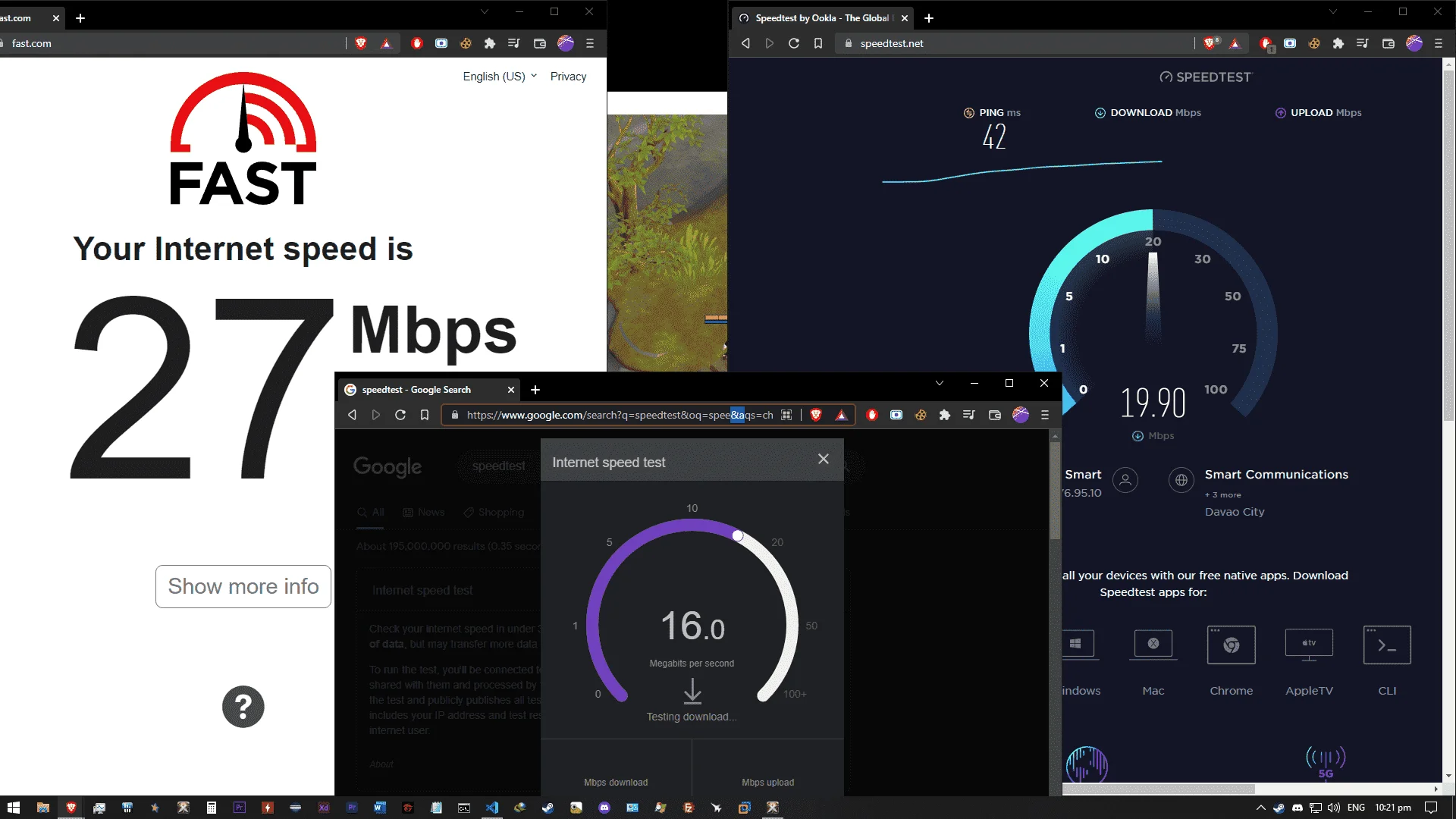Open the tab search chevron in the Speedtest window
This screenshot has width=1456, height=819.
click(x=1333, y=11)
